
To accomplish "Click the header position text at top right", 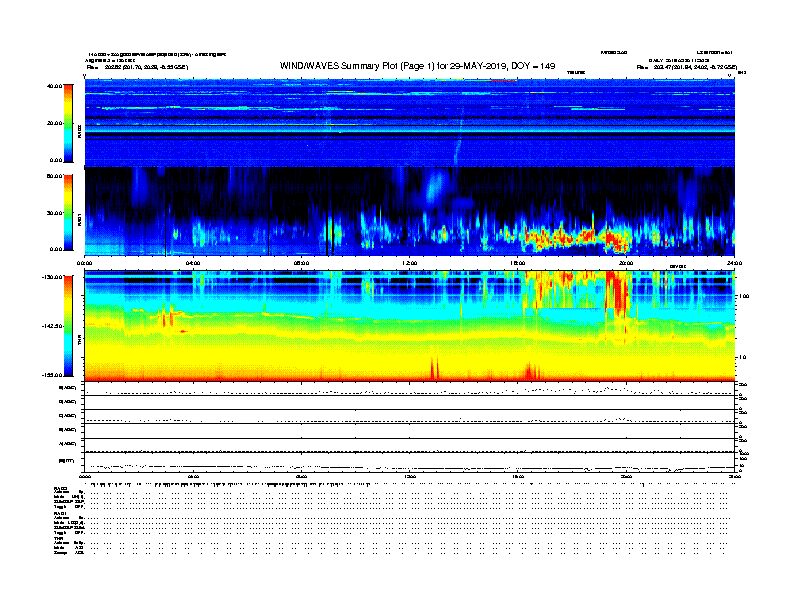I will pos(687,67).
